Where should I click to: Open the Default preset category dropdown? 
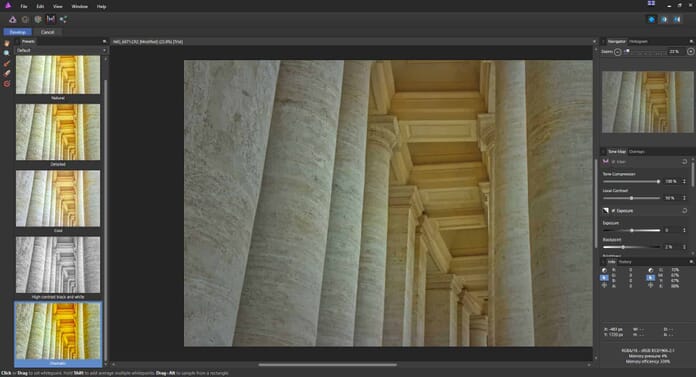(x=61, y=51)
